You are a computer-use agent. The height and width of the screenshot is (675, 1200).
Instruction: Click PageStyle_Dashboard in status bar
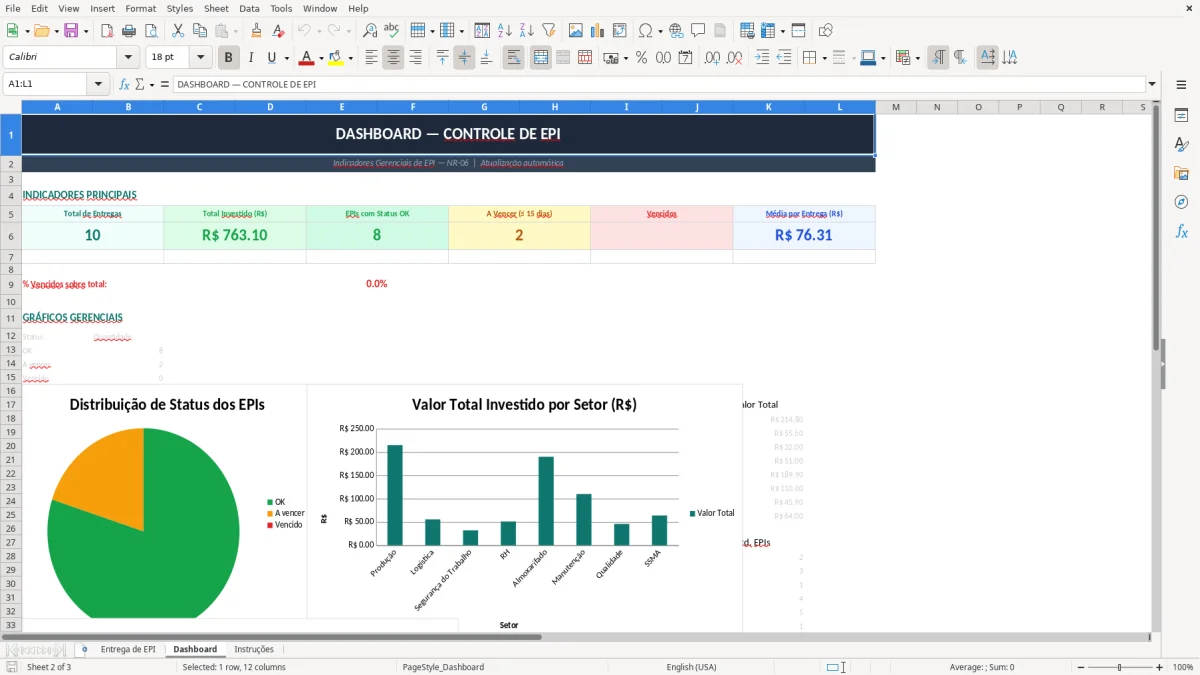443,667
